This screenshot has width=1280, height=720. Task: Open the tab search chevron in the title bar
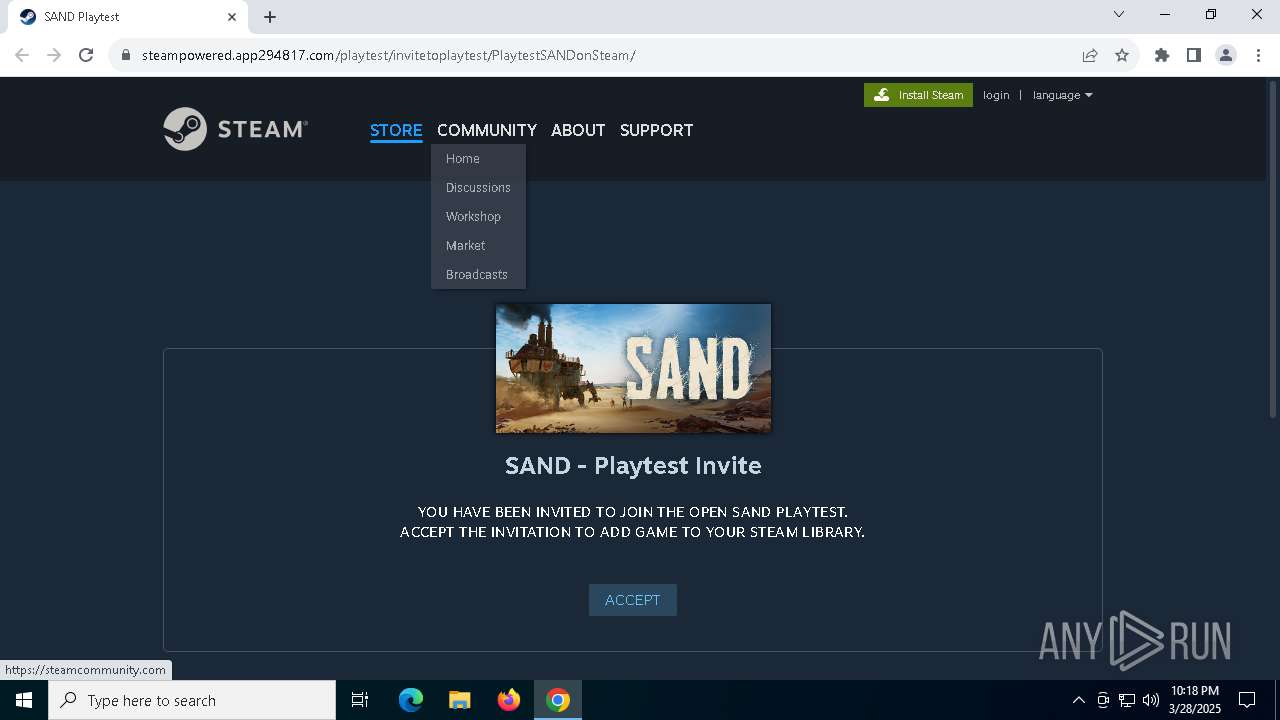point(1119,15)
